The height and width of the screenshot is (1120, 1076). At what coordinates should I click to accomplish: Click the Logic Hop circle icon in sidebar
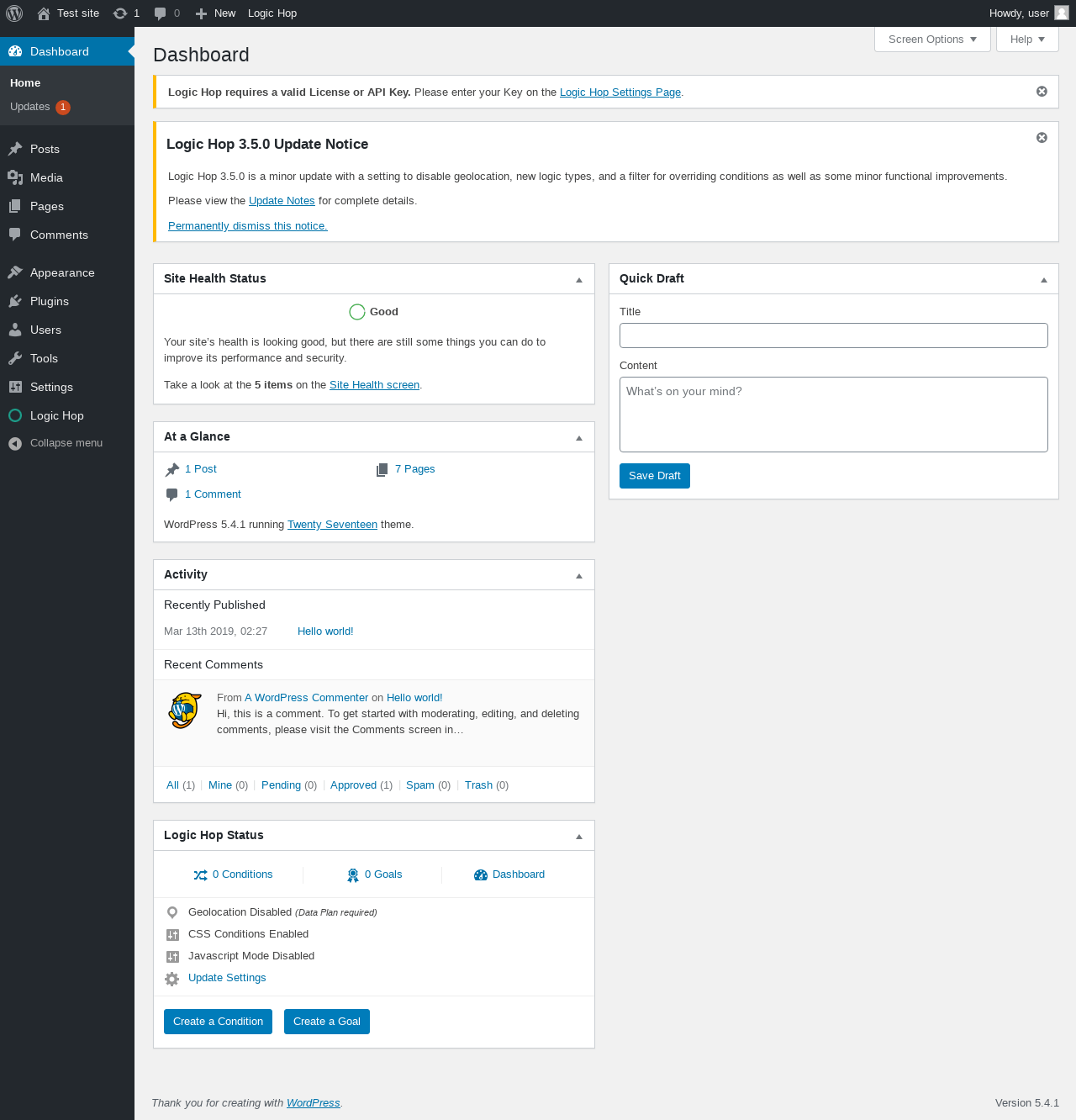[15, 415]
